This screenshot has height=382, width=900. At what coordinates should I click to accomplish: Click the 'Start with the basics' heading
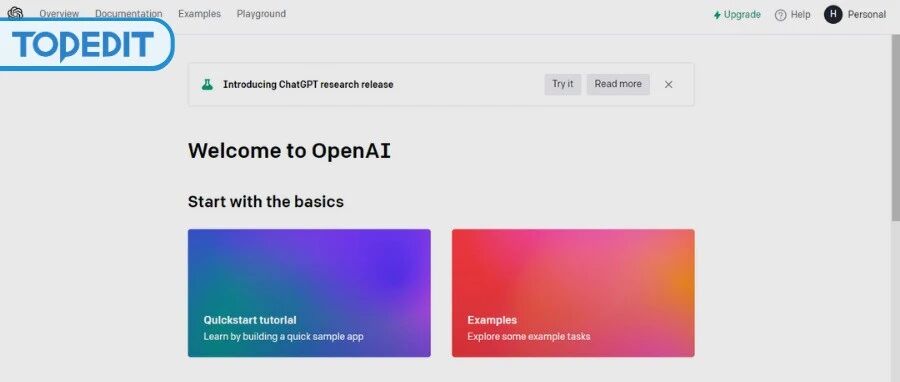(x=266, y=202)
